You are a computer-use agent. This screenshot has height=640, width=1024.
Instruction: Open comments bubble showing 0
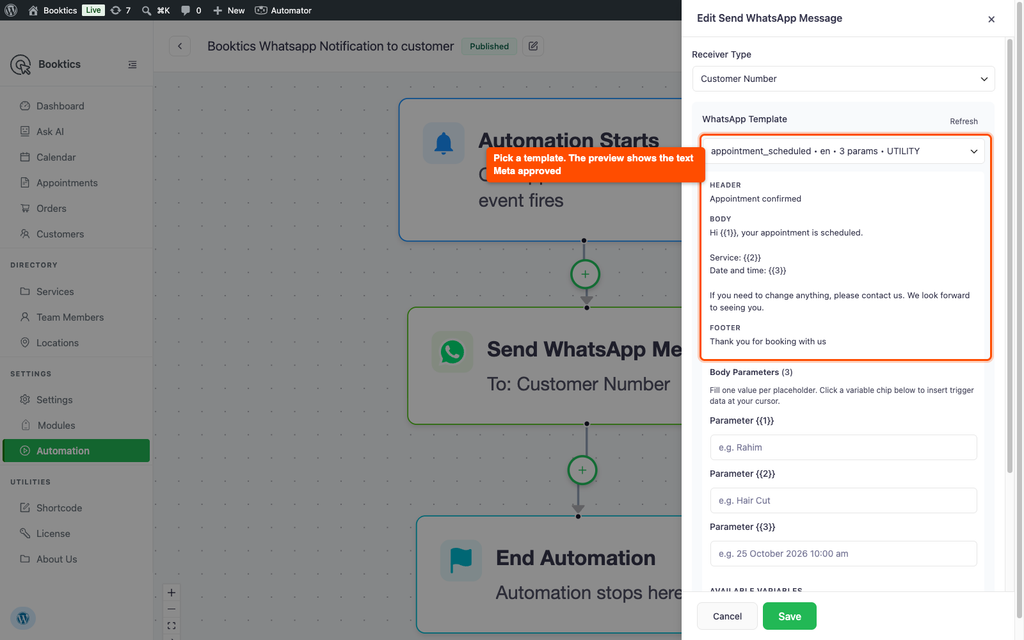tap(191, 10)
